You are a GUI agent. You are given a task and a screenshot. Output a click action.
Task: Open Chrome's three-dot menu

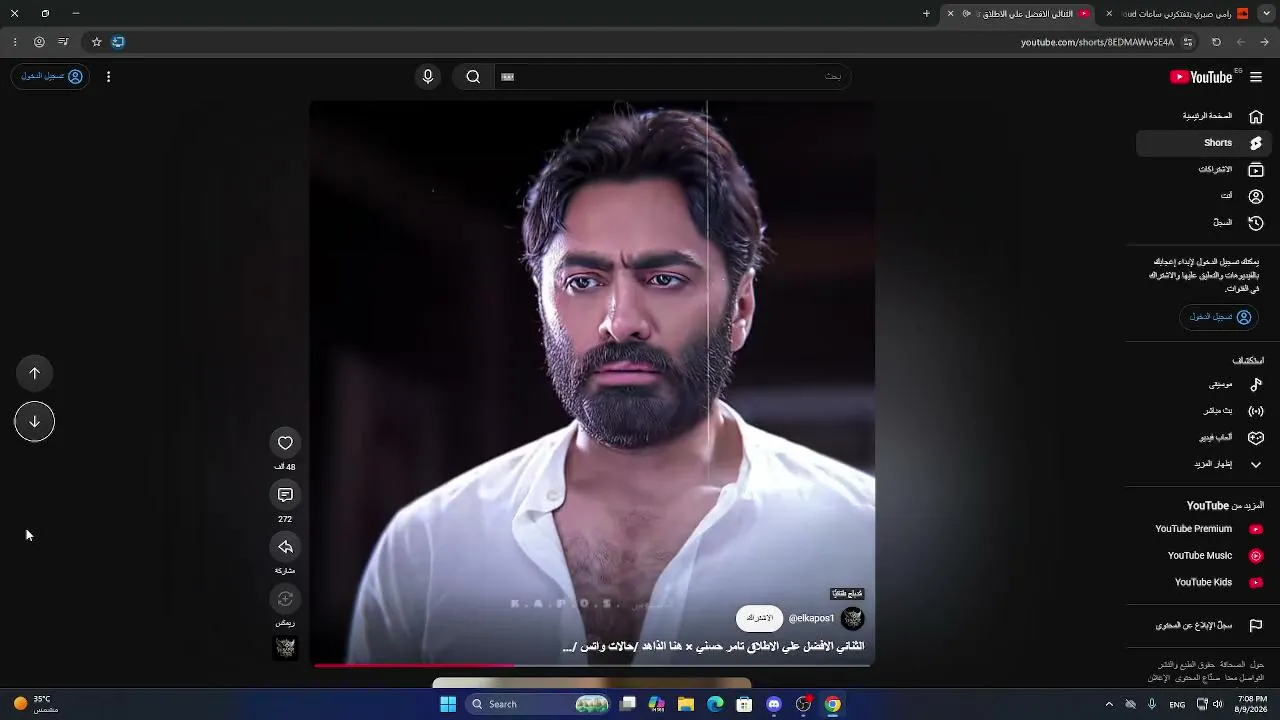point(14,42)
